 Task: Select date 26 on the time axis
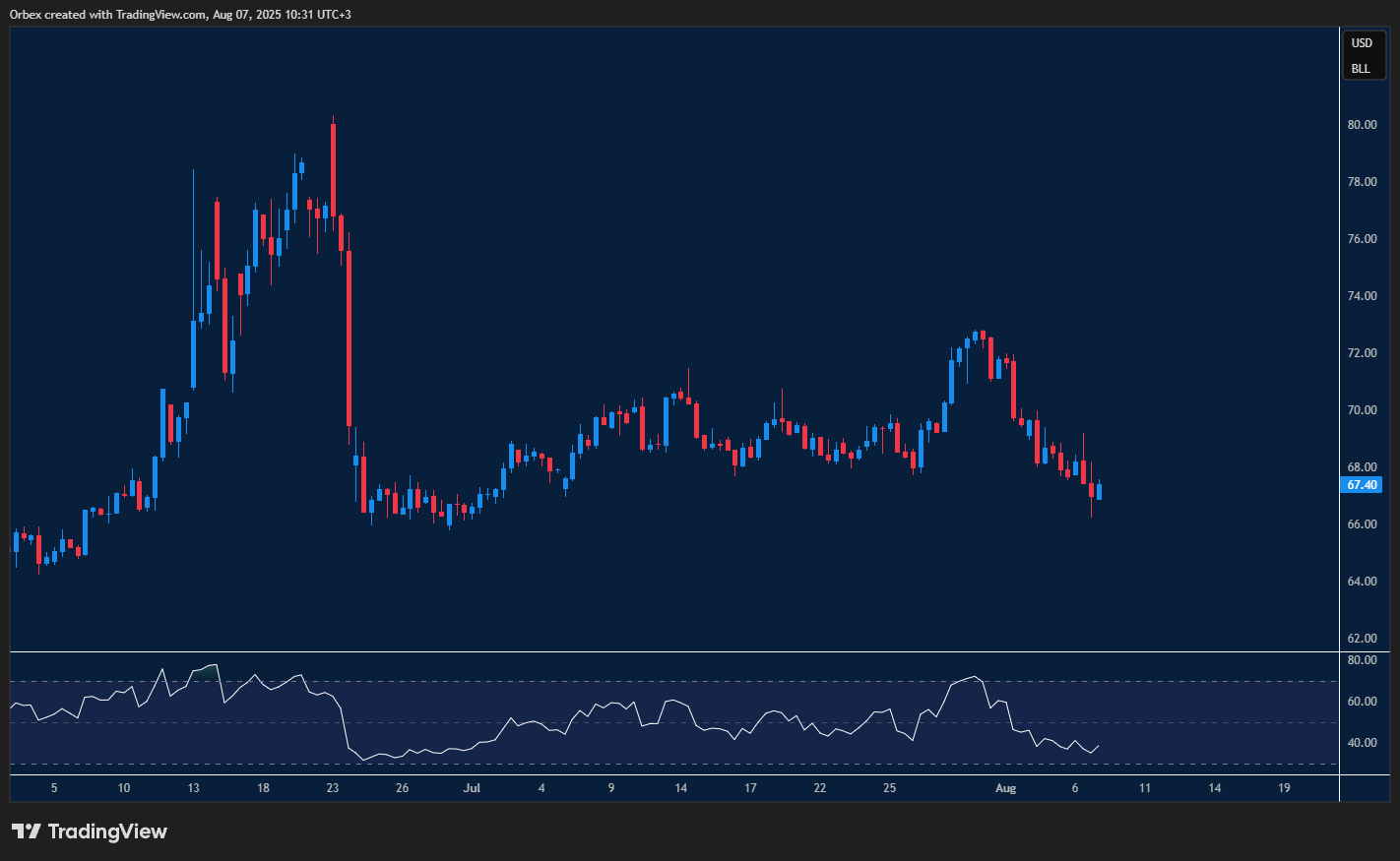click(402, 788)
